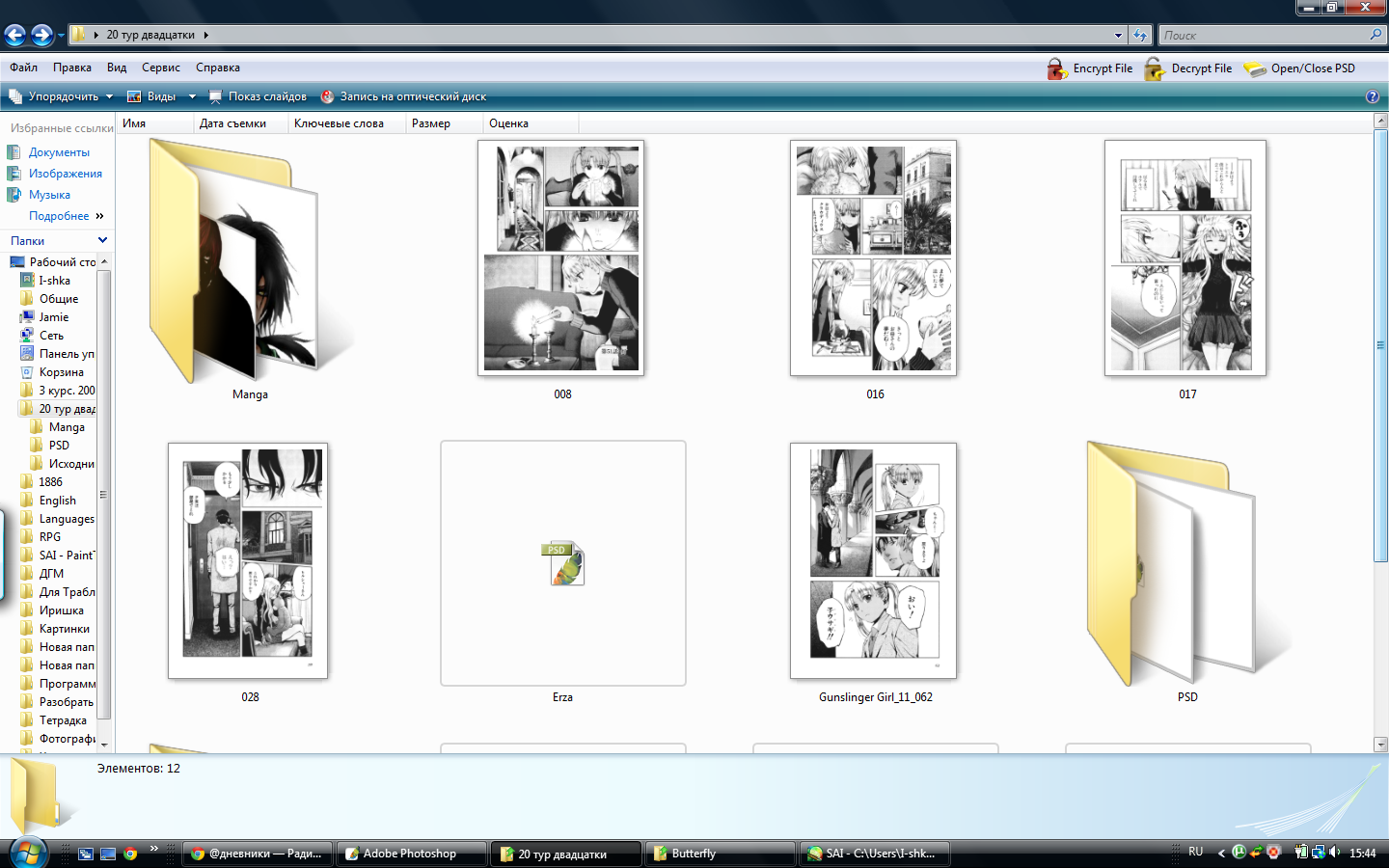Click the Jamie computer icon in tree
The height and width of the screenshot is (868, 1389).
tap(27, 317)
